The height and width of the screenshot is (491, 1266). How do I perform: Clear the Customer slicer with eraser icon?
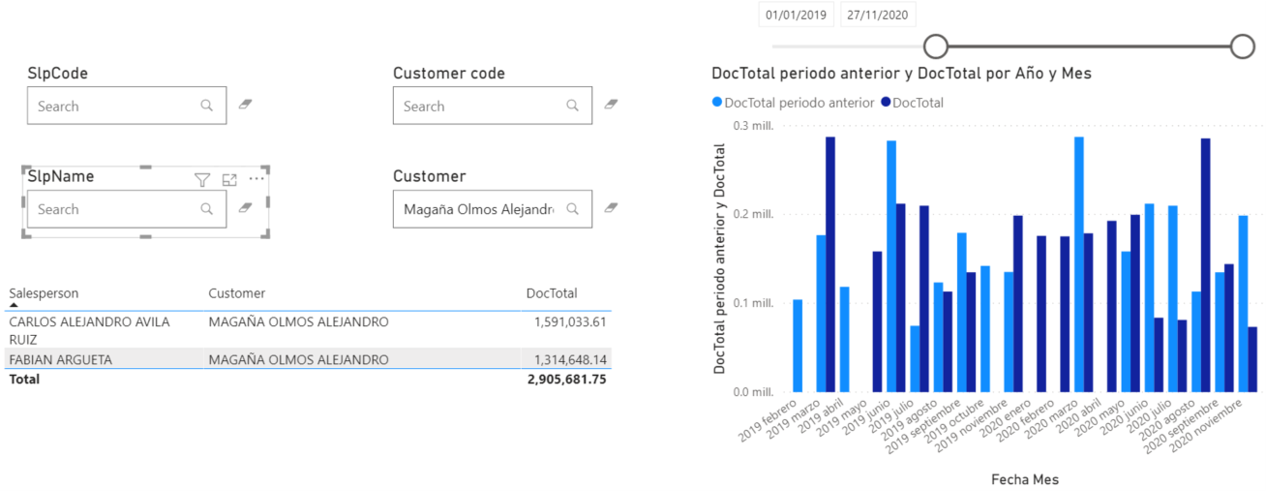[x=611, y=208]
